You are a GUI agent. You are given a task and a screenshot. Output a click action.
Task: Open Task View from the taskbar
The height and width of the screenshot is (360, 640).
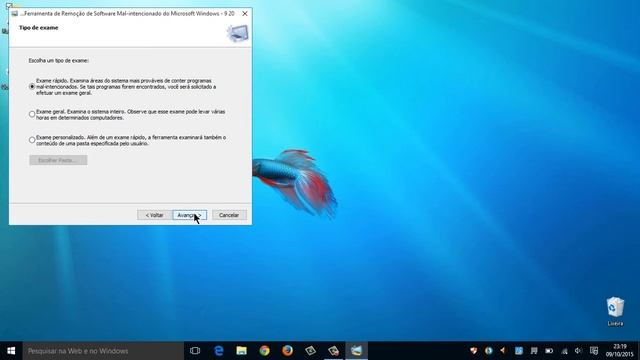(x=195, y=351)
